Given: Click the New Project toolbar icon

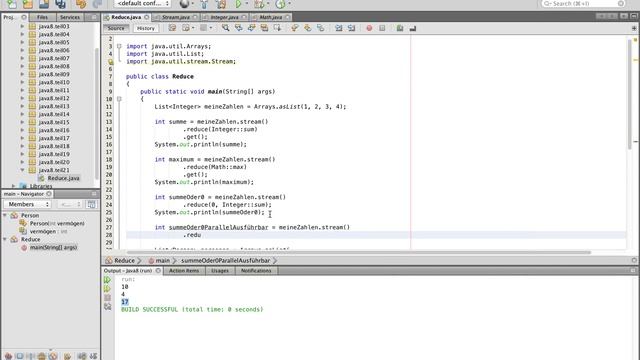Looking at the screenshot, I should (x=27, y=4).
